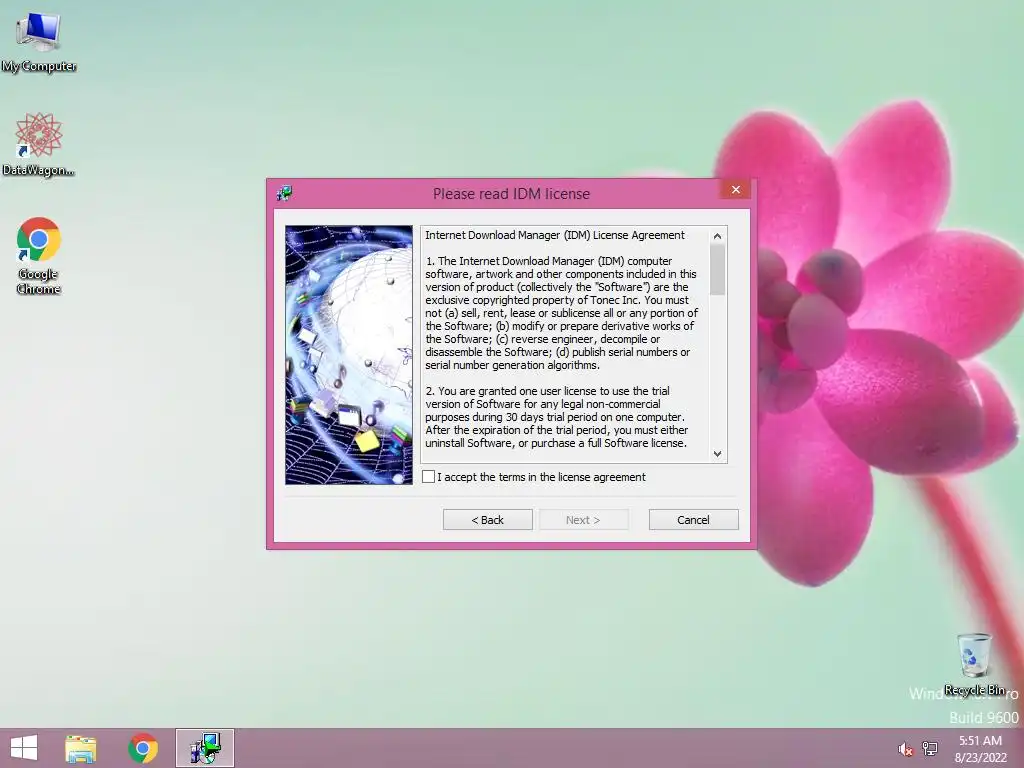
Task: Click the license scrollbar down arrow
Action: coord(718,453)
